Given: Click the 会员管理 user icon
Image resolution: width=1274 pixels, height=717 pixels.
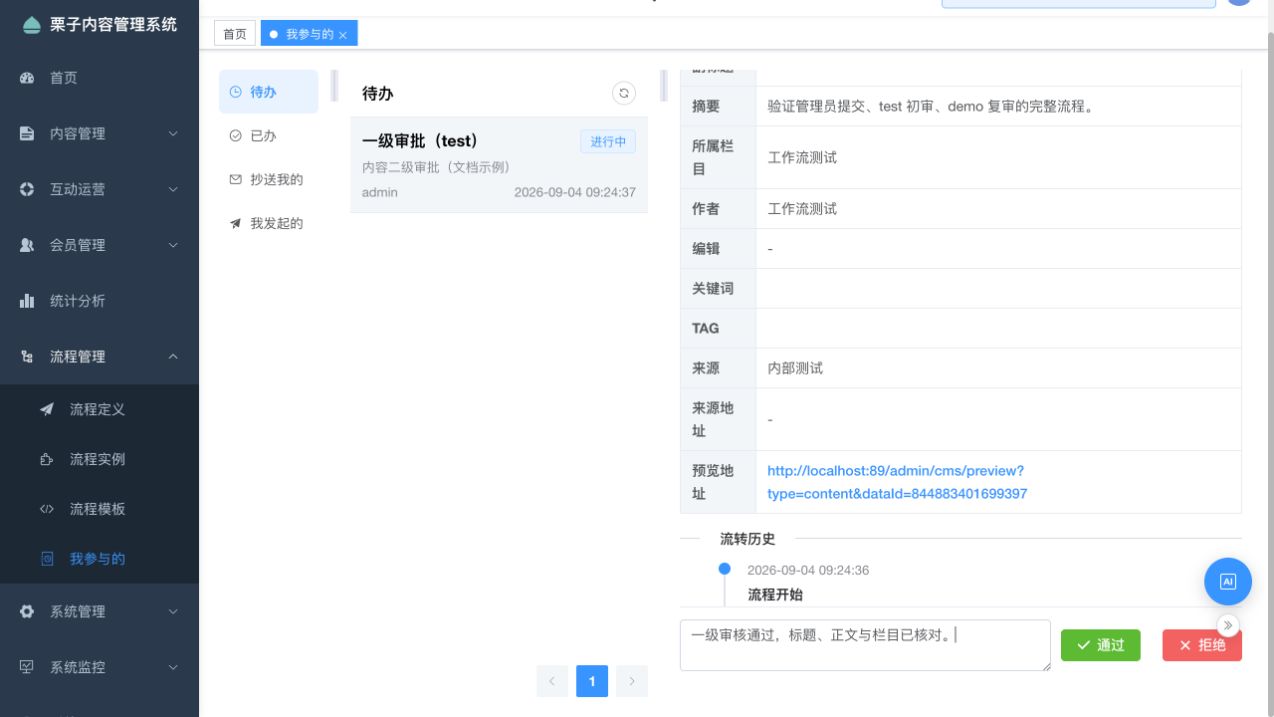Looking at the screenshot, I should (x=27, y=245).
